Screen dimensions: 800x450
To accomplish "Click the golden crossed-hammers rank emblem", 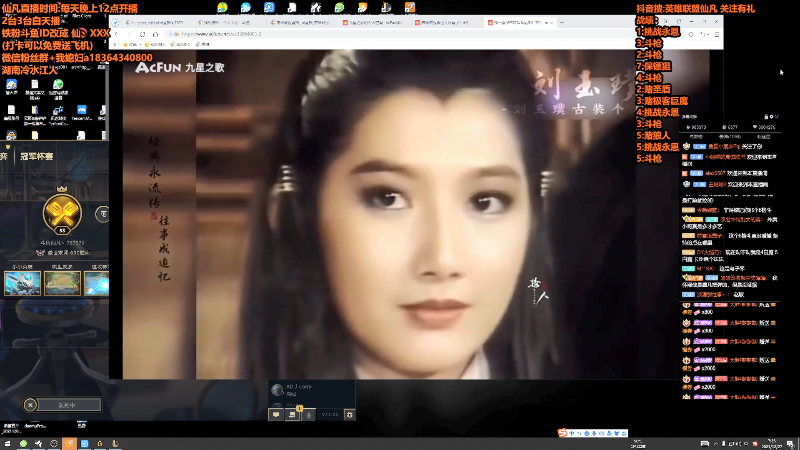I will [x=62, y=212].
